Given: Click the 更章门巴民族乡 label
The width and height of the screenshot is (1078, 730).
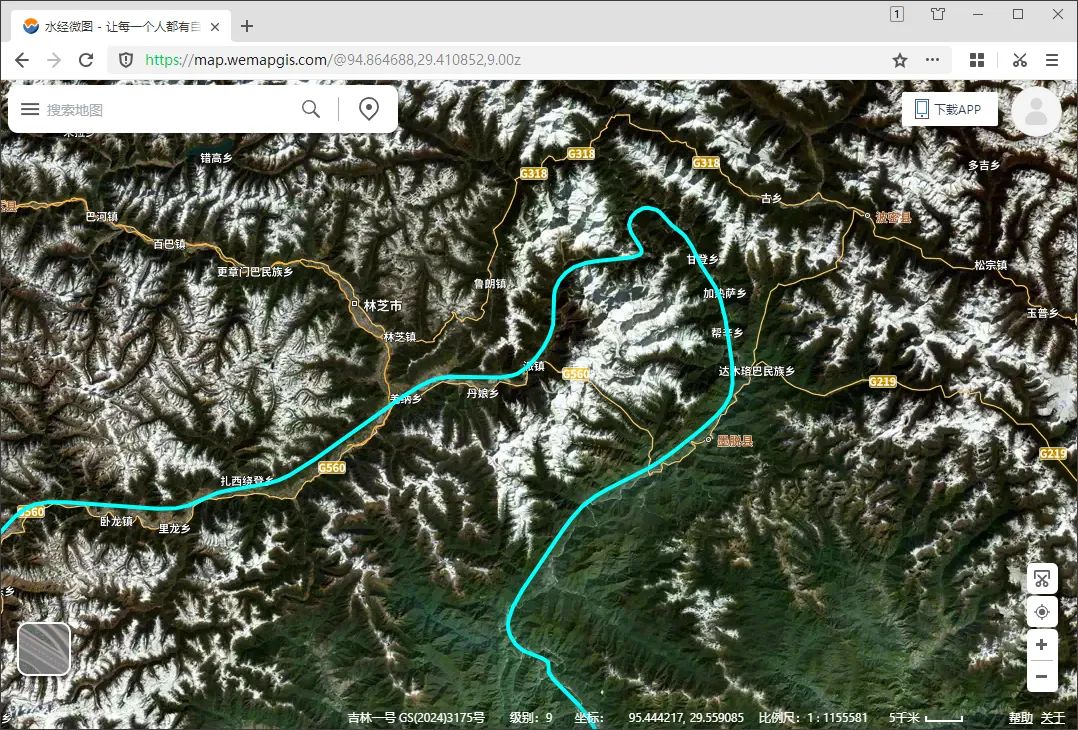Looking at the screenshot, I should point(255,272).
